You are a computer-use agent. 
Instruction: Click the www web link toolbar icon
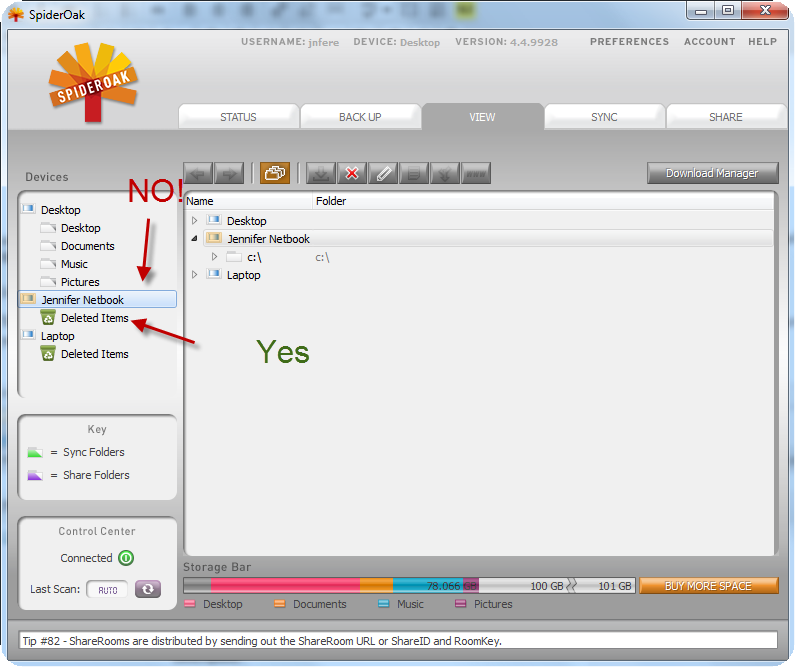pyautogui.click(x=476, y=174)
